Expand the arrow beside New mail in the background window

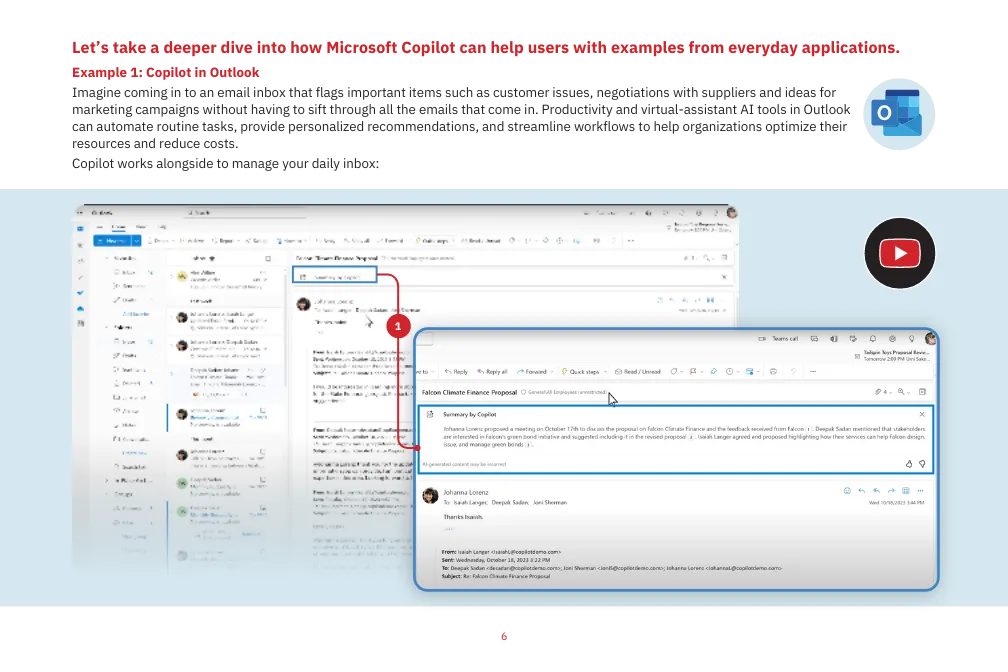tap(136, 241)
